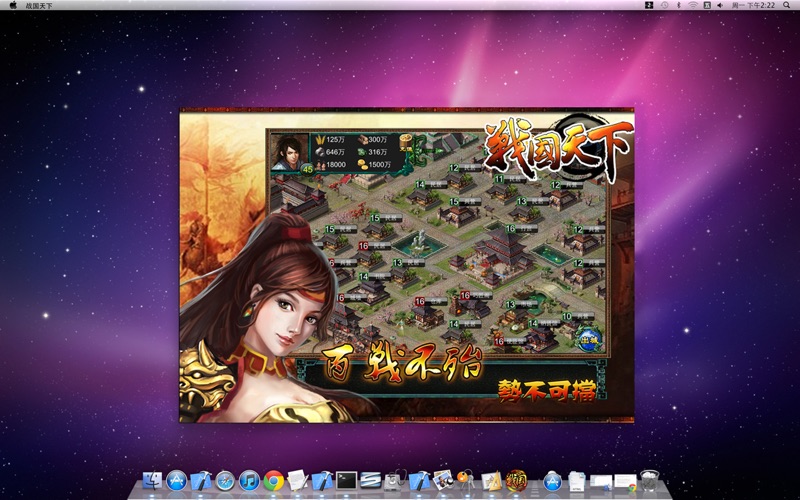Click the gold coins value 1500万

tap(380, 164)
